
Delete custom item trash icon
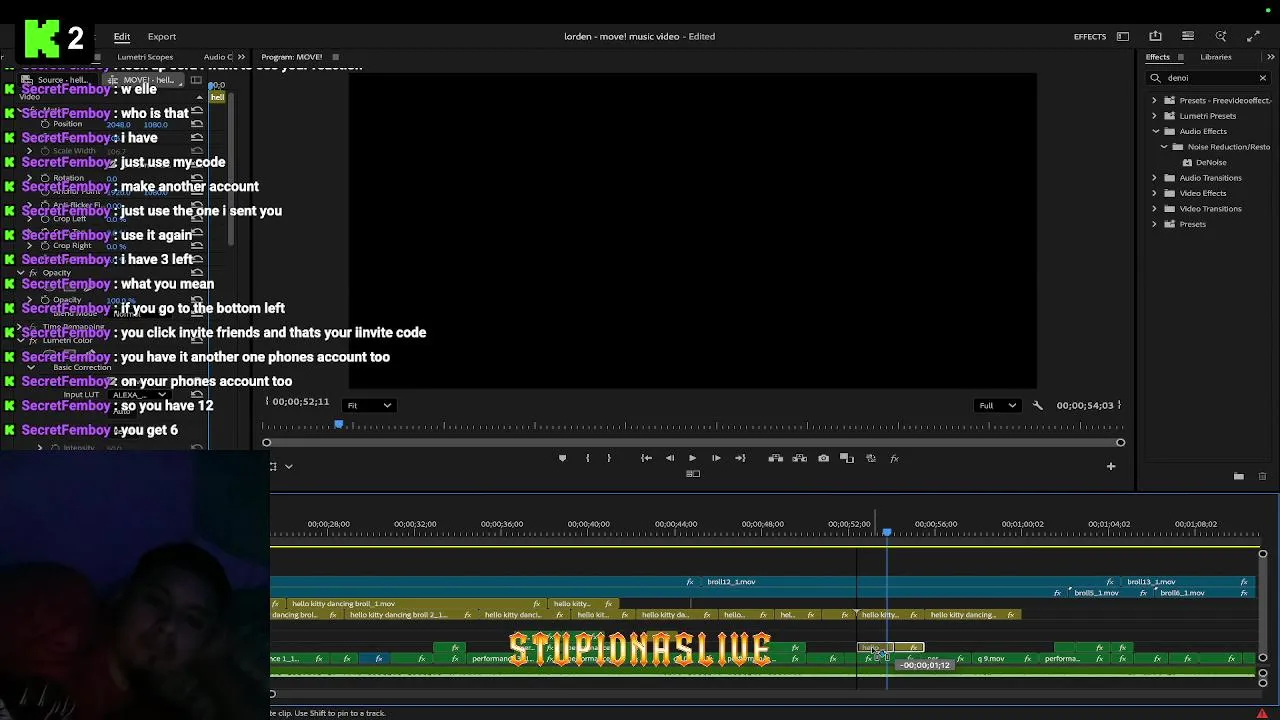(1262, 476)
